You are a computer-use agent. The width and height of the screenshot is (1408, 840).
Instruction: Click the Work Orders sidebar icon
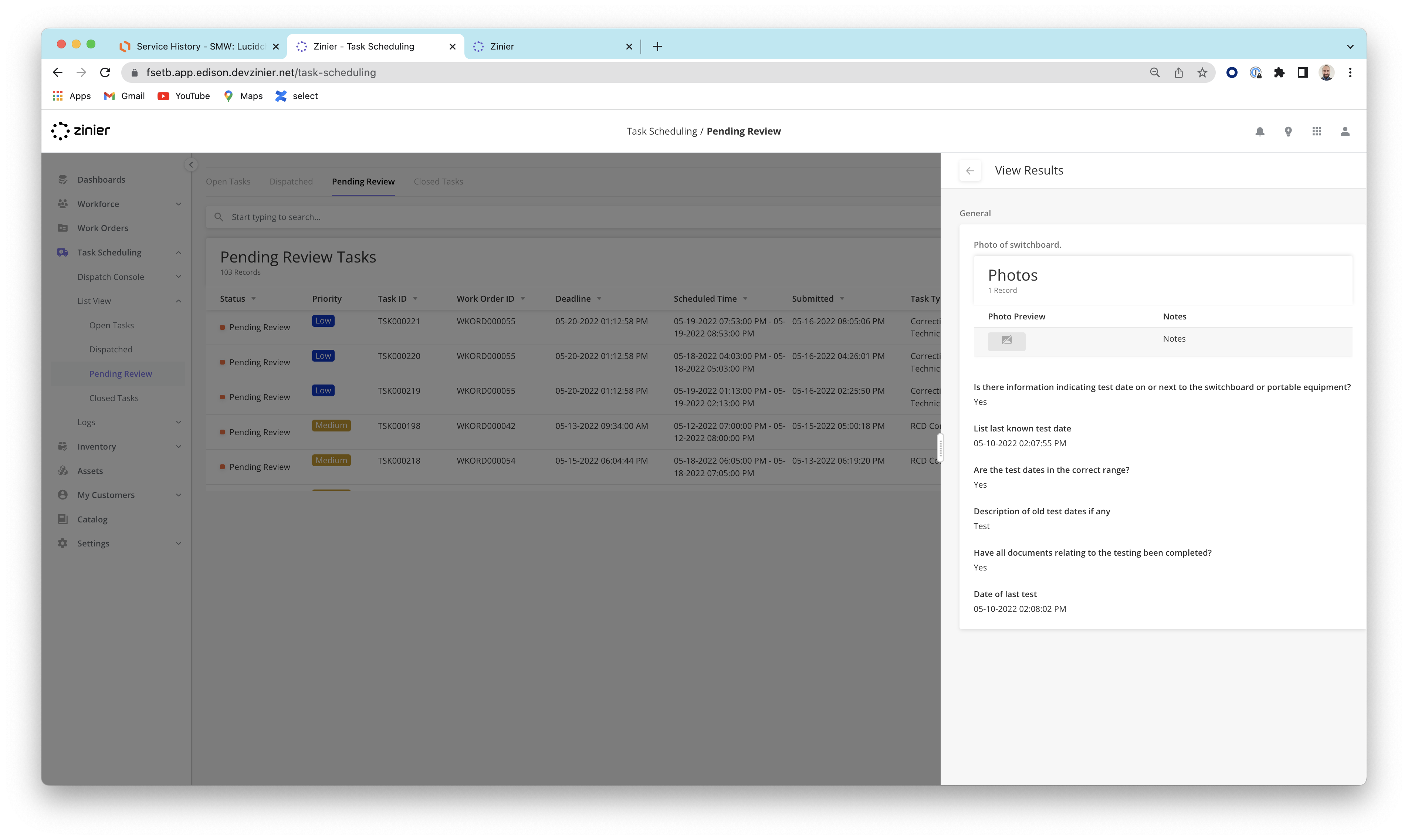pos(63,228)
